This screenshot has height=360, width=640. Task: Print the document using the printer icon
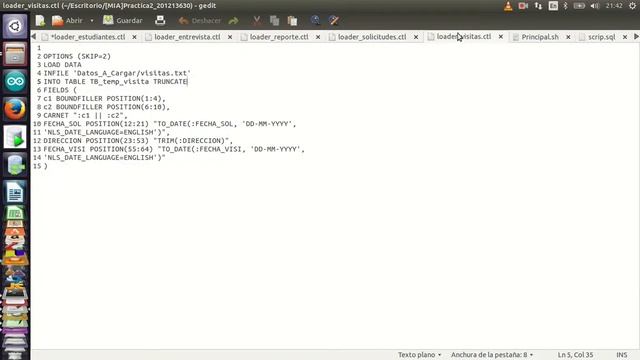coord(160,20)
